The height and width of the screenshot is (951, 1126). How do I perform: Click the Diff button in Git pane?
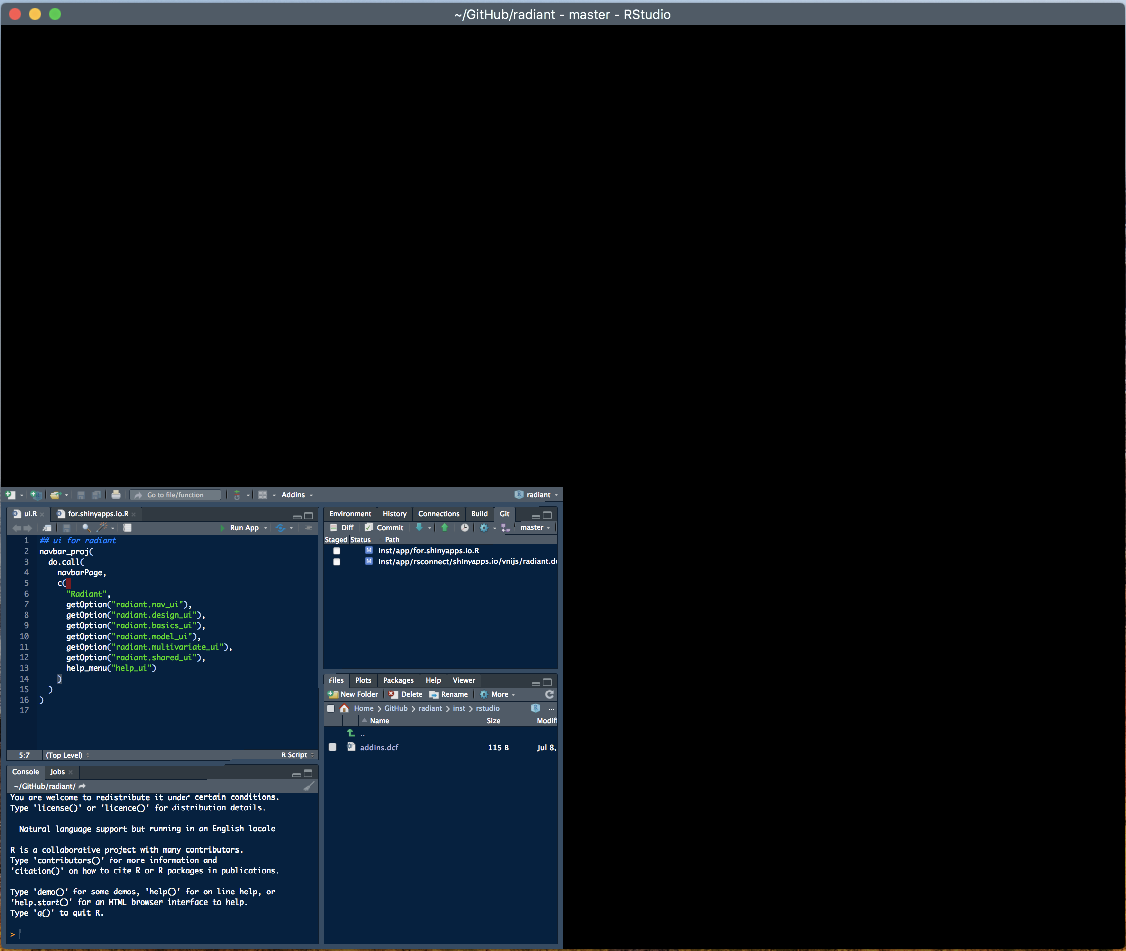(342, 527)
